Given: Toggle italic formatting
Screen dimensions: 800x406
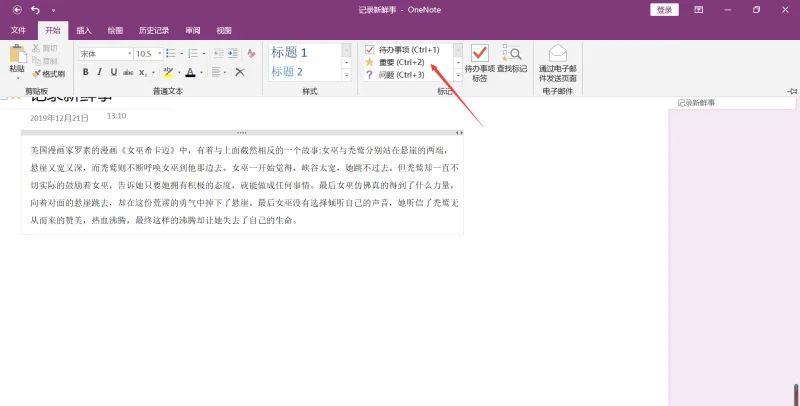Looking at the screenshot, I should click(x=99, y=72).
